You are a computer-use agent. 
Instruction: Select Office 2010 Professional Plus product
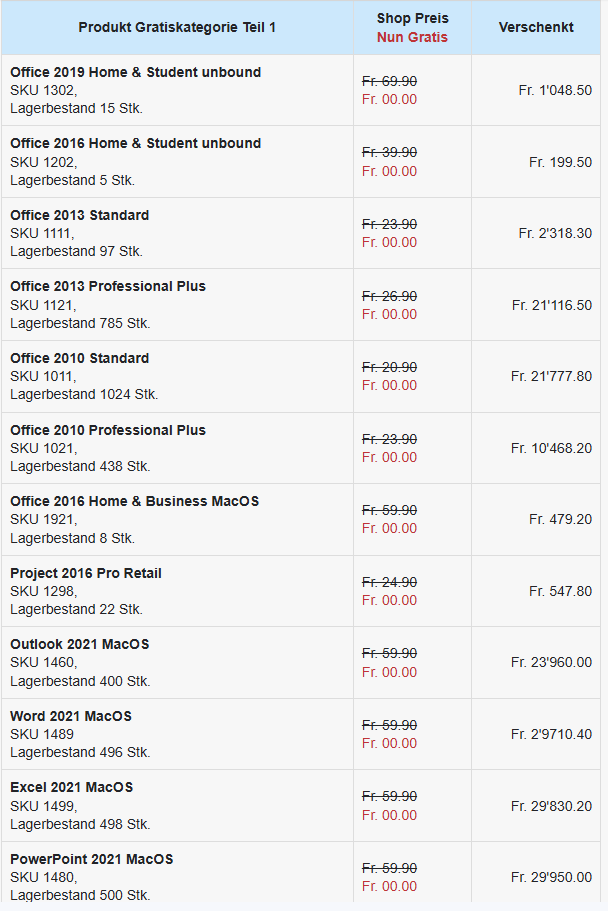click(x=108, y=430)
